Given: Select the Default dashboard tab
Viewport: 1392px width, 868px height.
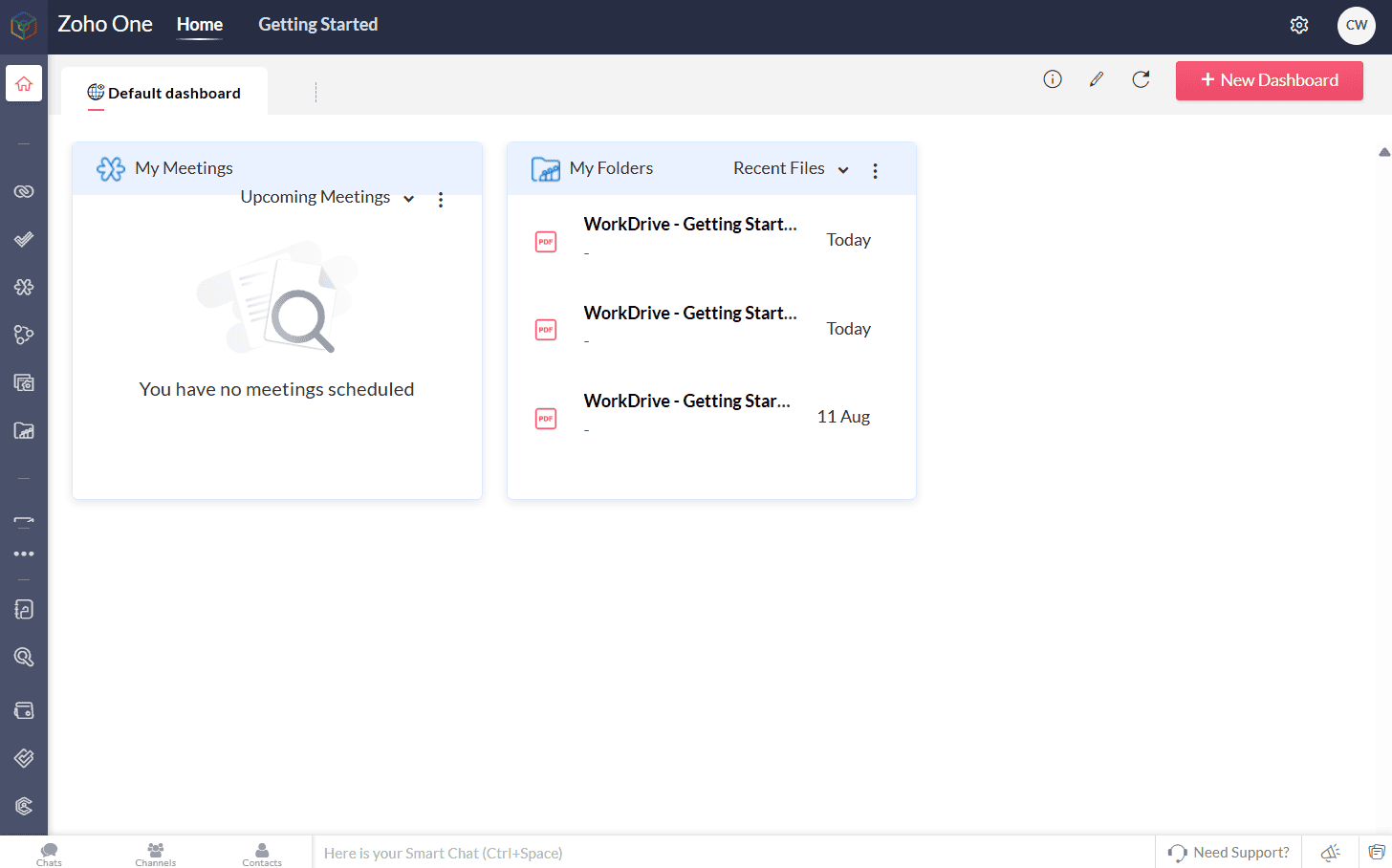Looking at the screenshot, I should [x=164, y=93].
